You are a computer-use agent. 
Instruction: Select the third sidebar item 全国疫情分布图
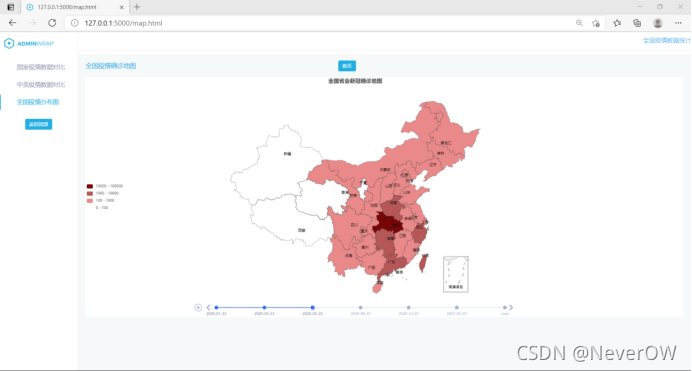pyautogui.click(x=38, y=102)
